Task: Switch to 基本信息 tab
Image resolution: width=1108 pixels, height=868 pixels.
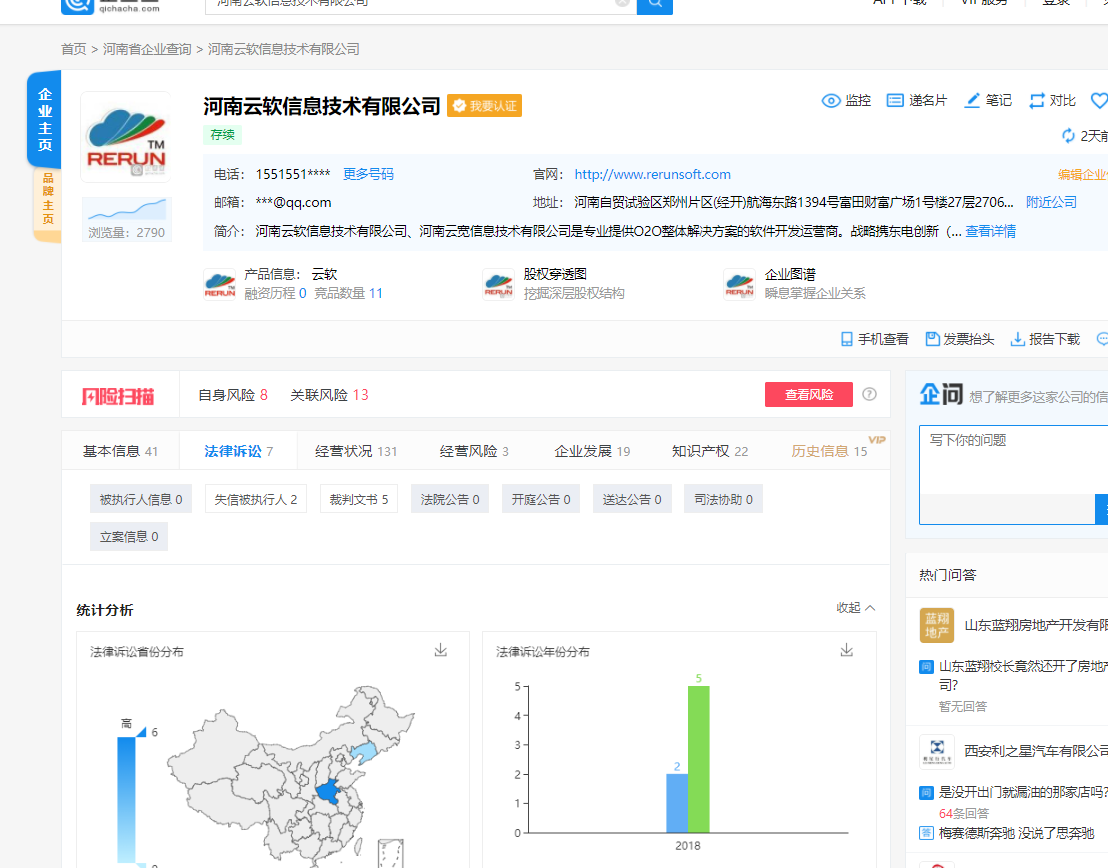Action: [120, 451]
